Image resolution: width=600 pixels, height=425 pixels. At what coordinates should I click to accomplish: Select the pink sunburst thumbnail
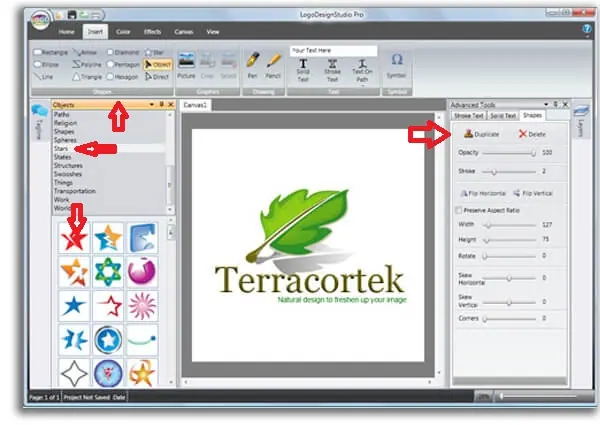(x=142, y=306)
